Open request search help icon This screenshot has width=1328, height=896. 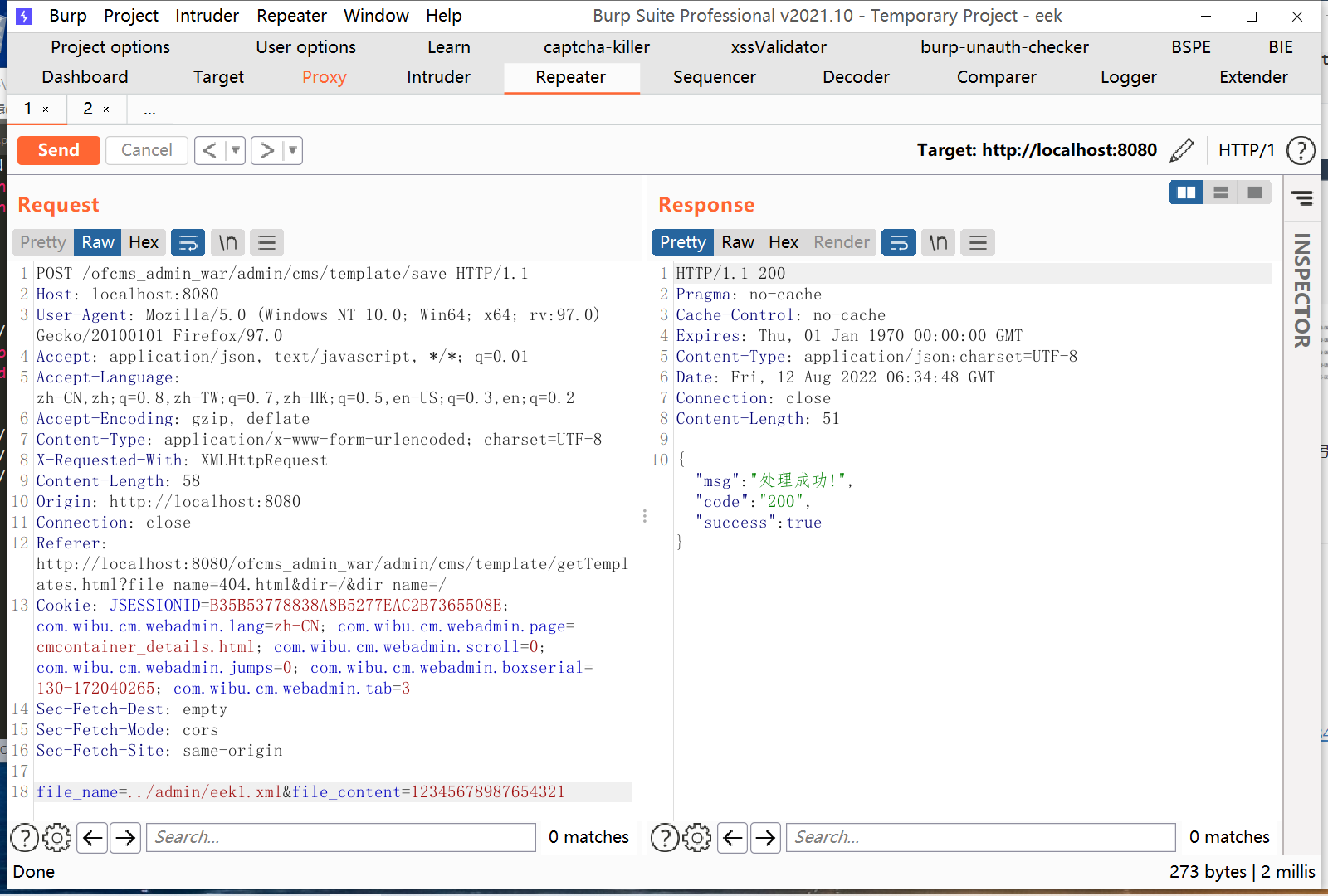click(x=24, y=838)
